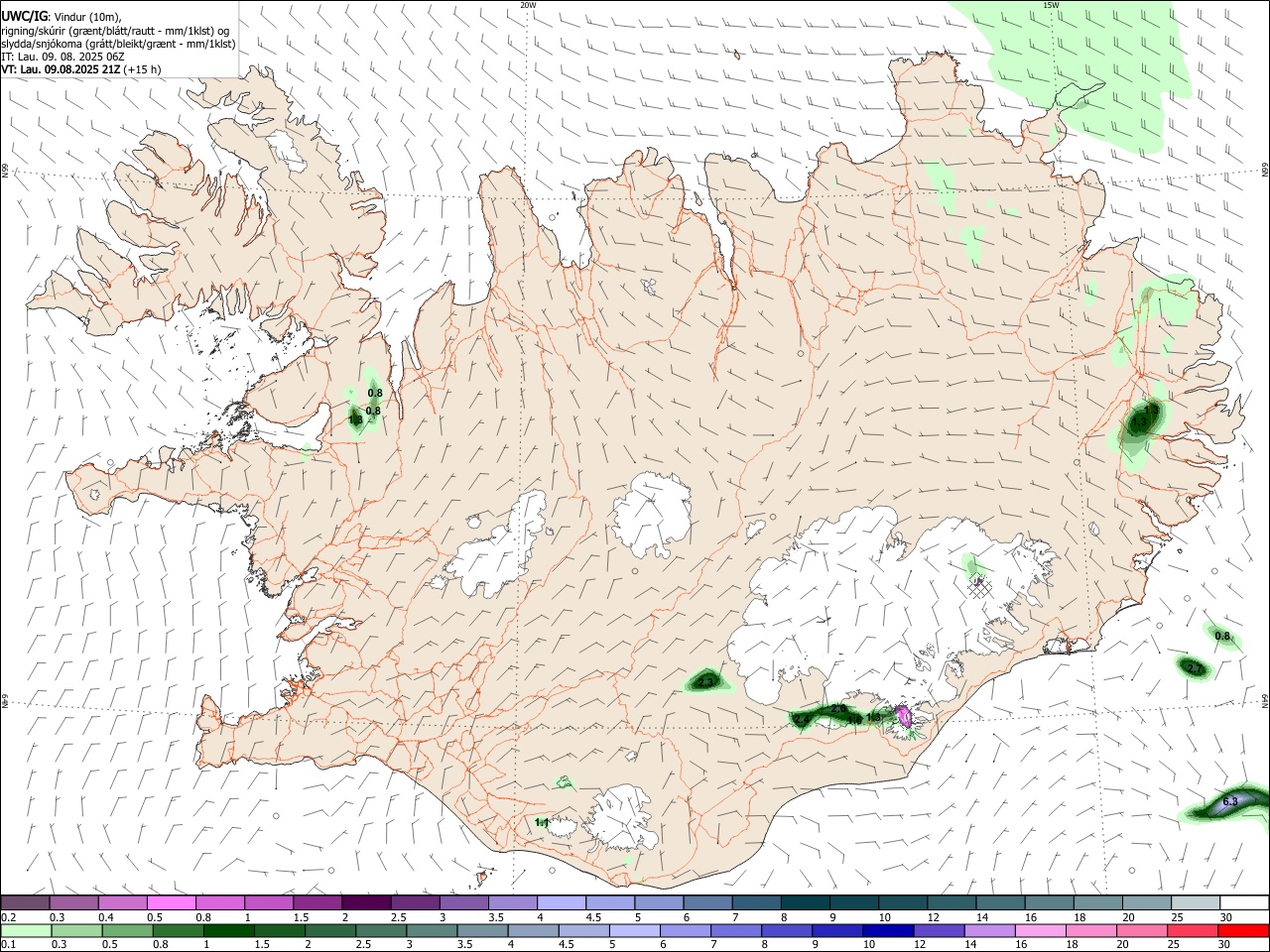Image resolution: width=1270 pixels, height=952 pixels.
Task: Click the rain legend swatch starting at 2.5
Action: click(x=381, y=930)
